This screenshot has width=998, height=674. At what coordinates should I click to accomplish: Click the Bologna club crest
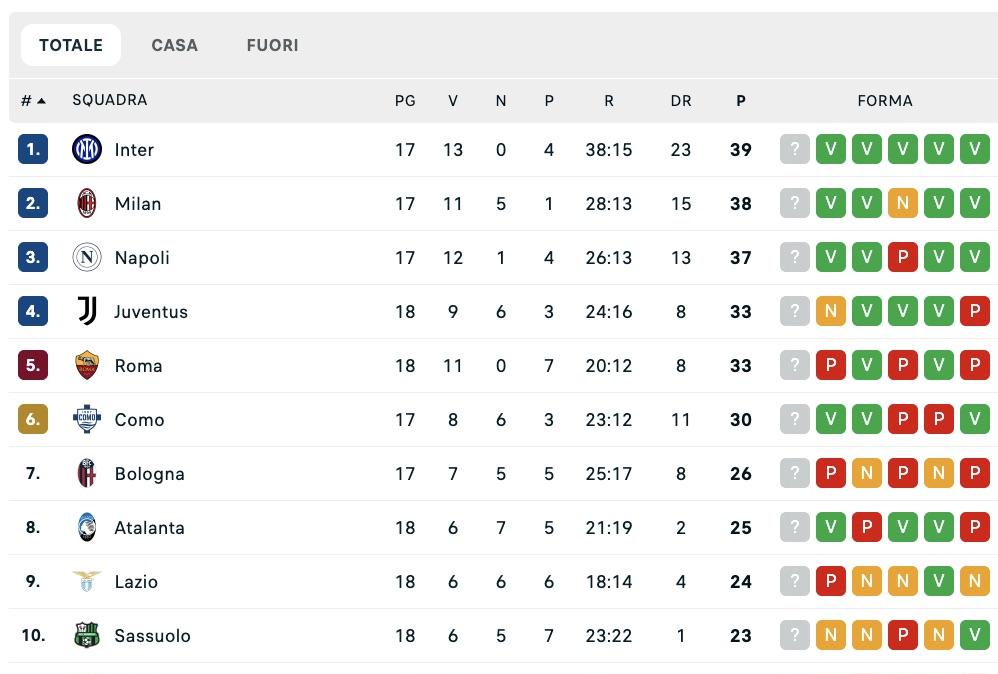tap(87, 473)
